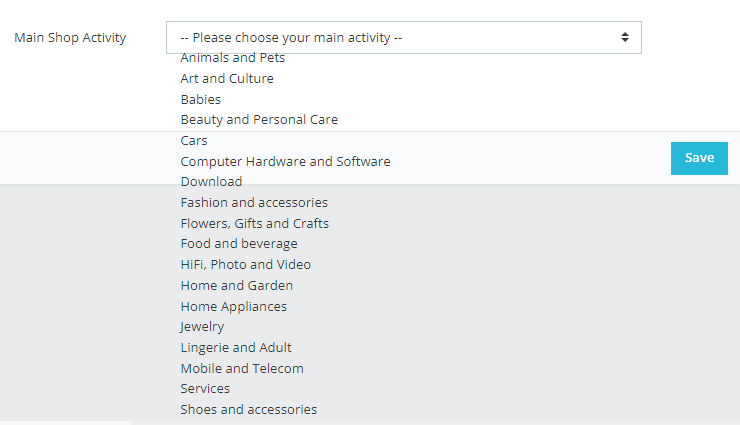Select the Download activity option
The width and height of the screenshot is (740, 425).
point(211,181)
